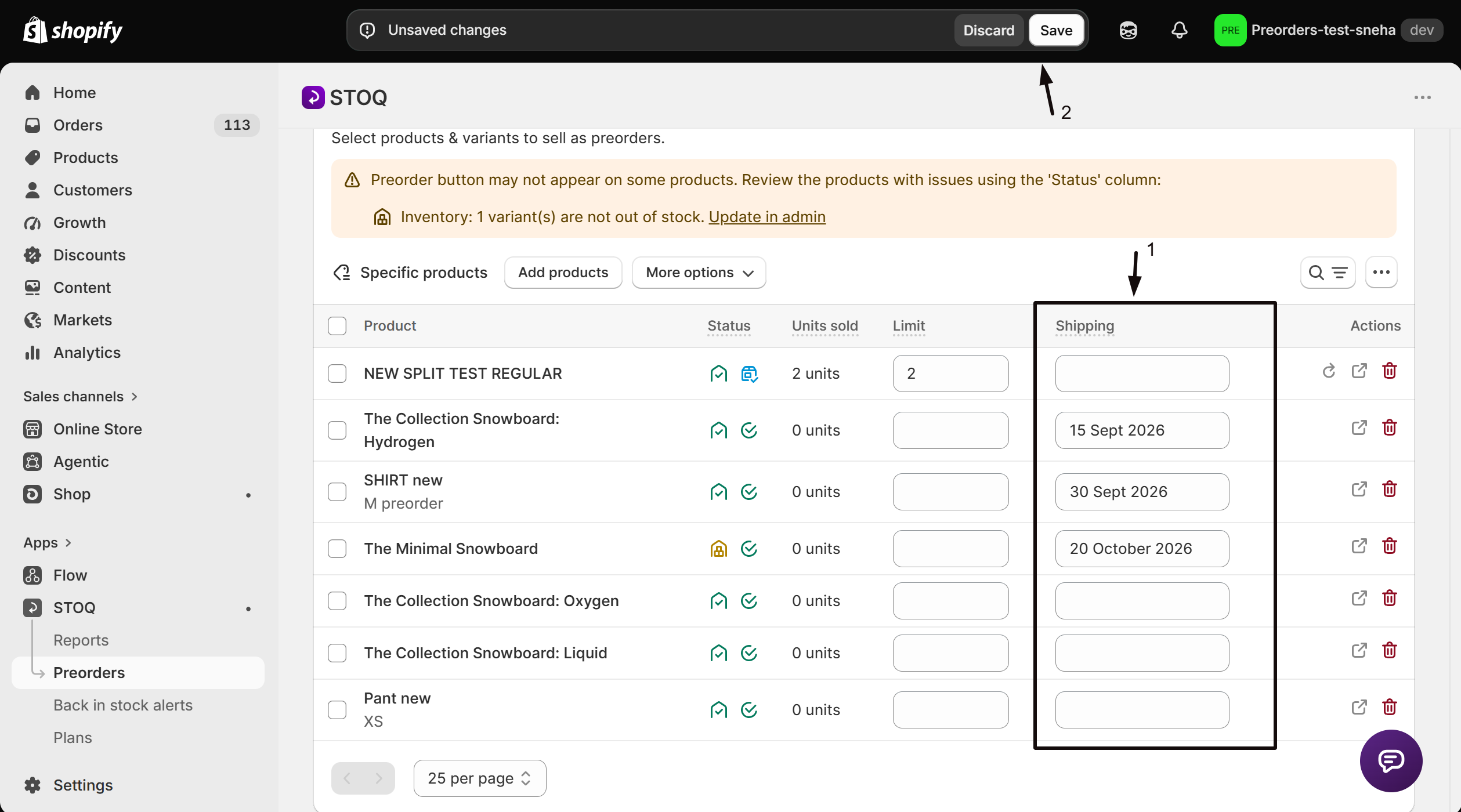Screen dimensions: 1461x812
Task: Open SHIRT new external link icon
Action: coord(1359,490)
